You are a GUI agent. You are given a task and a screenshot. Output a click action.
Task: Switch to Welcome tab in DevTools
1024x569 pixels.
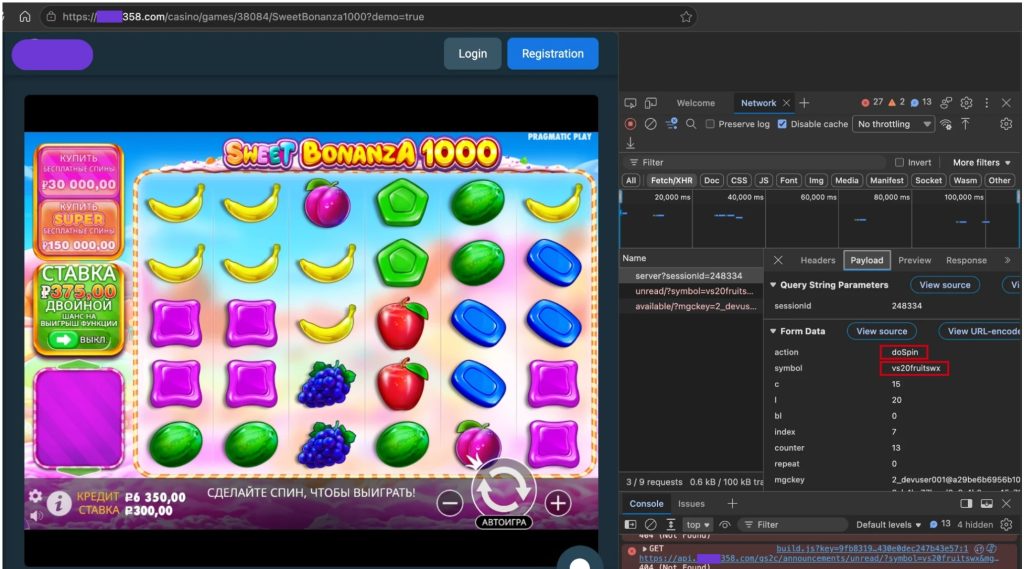point(696,103)
